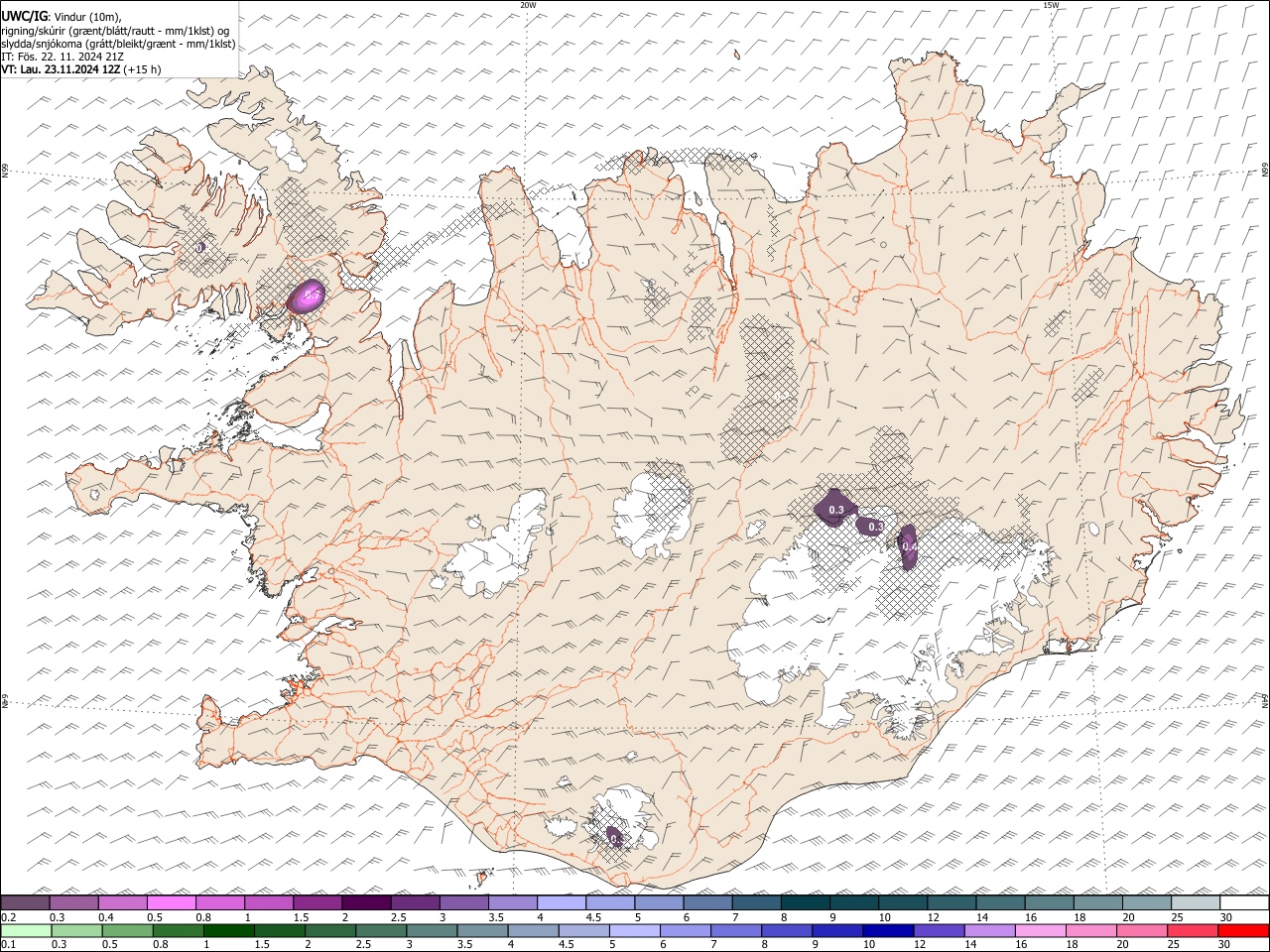Pick the medium green 0.5 swatch on rain scale
The image size is (1270, 952).
127,930
